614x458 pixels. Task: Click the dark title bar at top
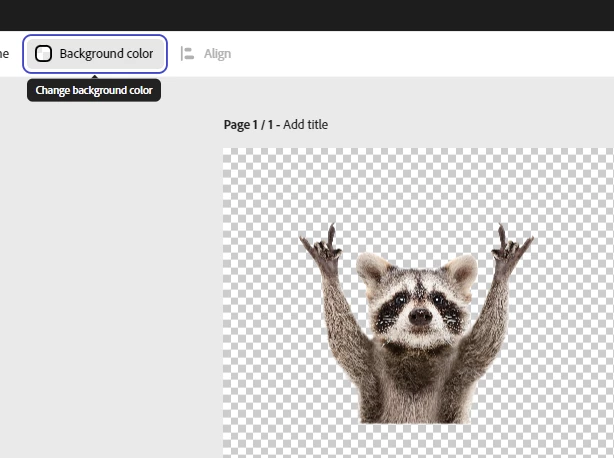(307, 15)
